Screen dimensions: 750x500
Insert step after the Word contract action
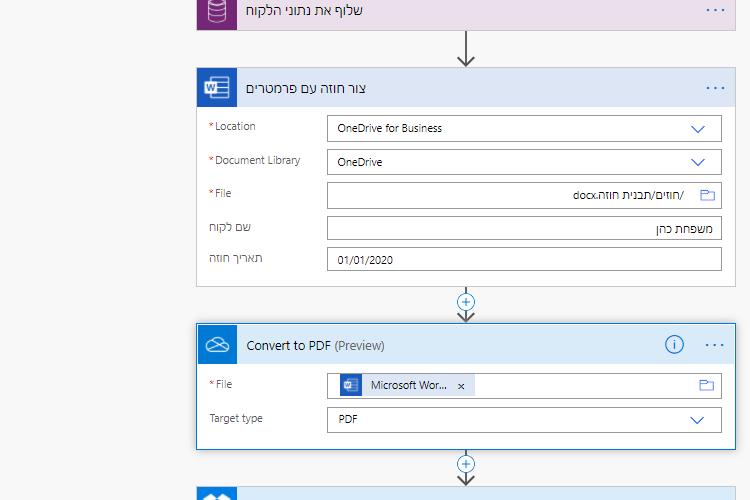[466, 302]
